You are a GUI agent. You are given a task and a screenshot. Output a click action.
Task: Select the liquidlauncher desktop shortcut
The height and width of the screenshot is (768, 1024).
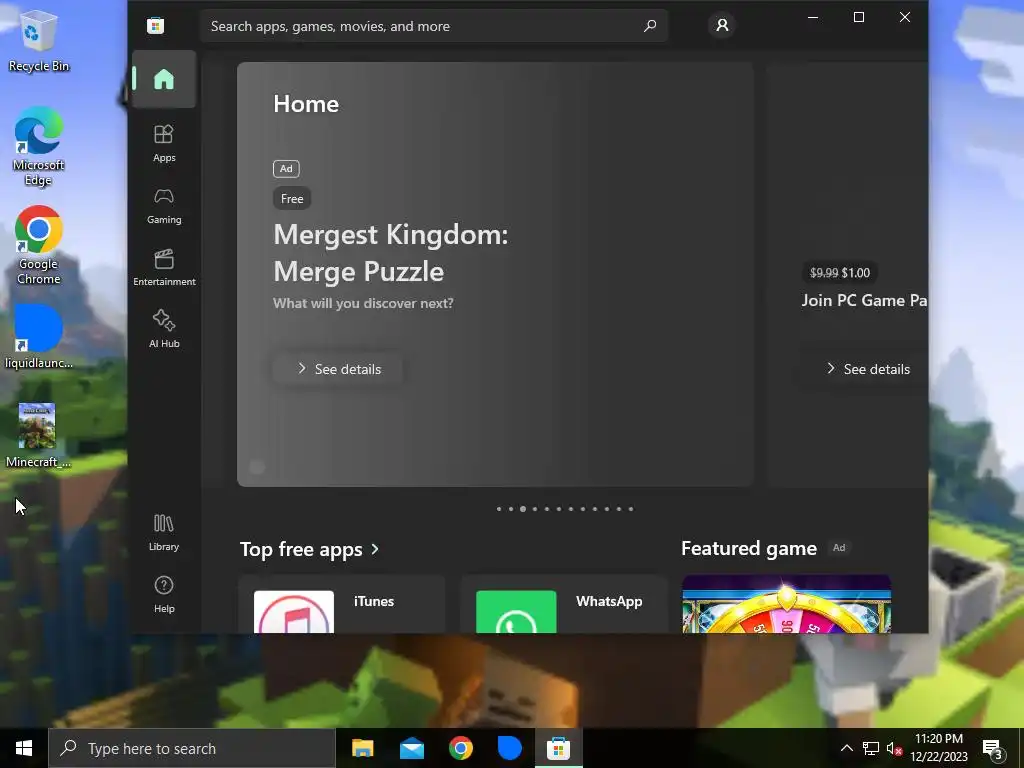[x=39, y=337]
